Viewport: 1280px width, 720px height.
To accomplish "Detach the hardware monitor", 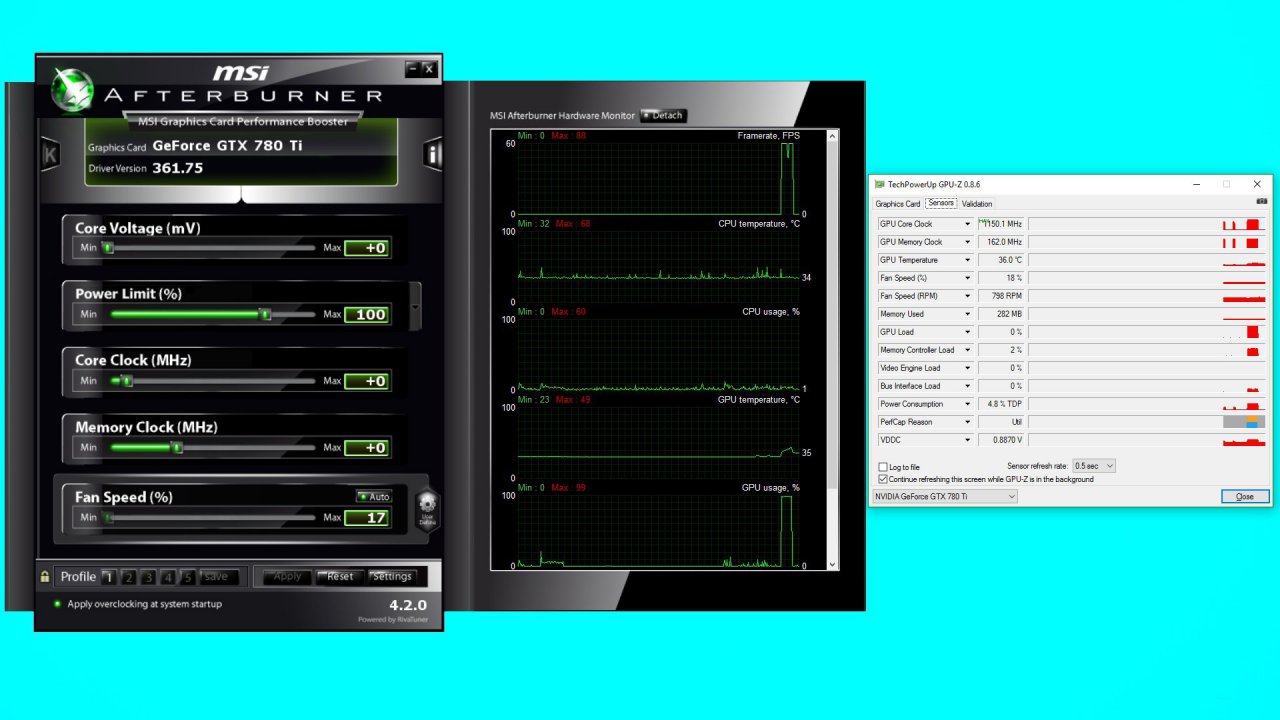I will point(663,115).
